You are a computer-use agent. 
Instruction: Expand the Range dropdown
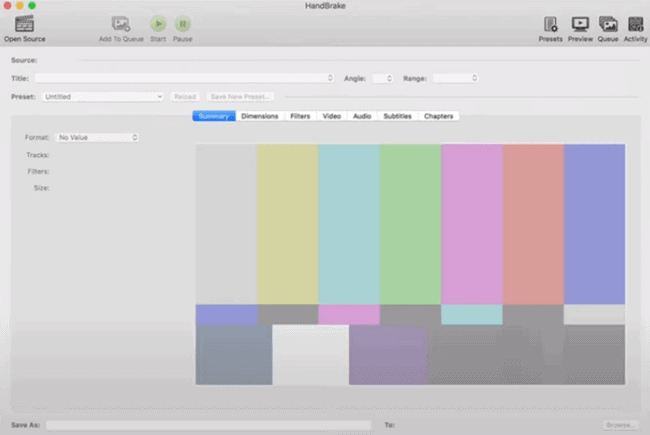[455, 78]
